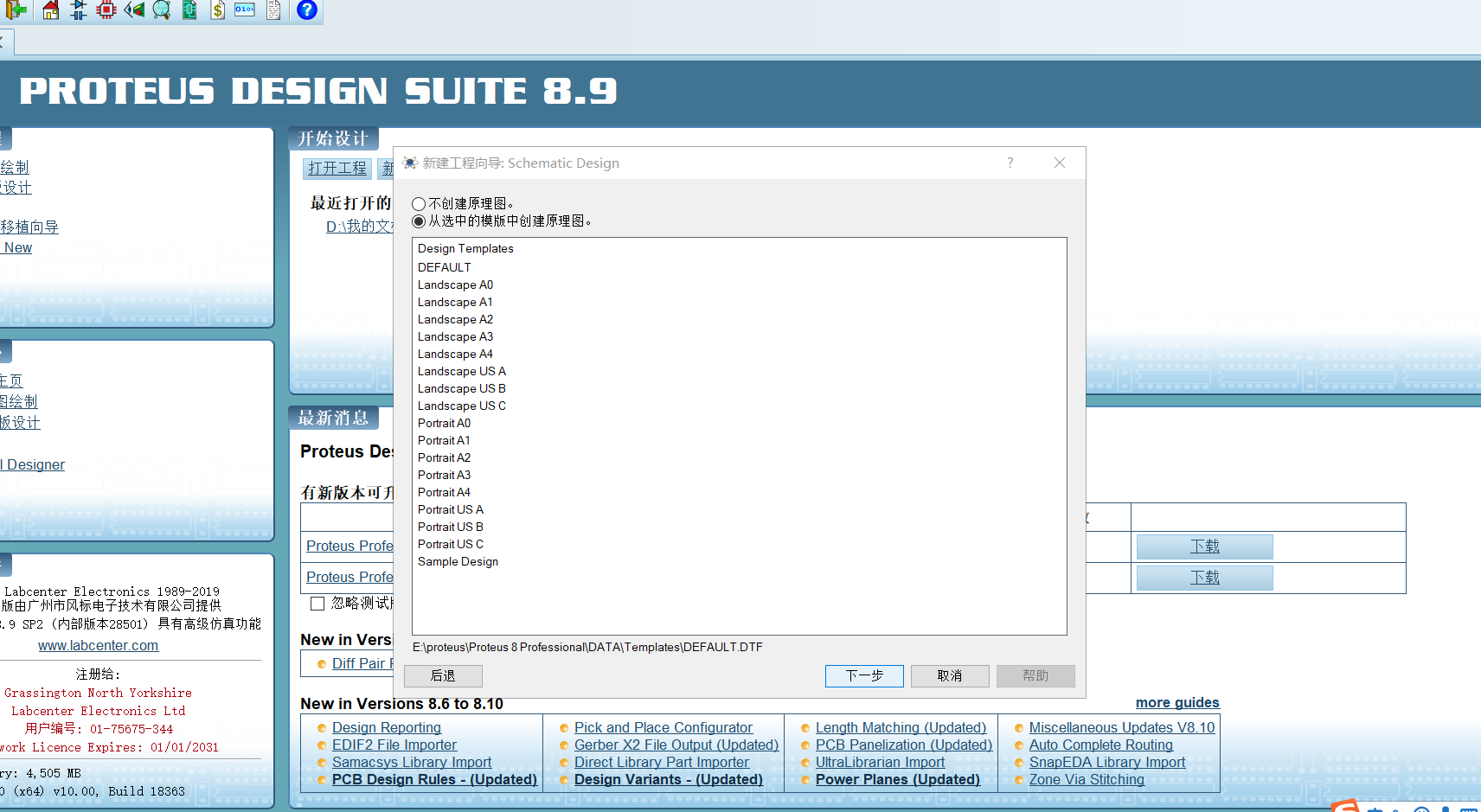The height and width of the screenshot is (812, 1481).
Task: Open the PCB Design Rules (Updated) link
Action: (x=434, y=779)
